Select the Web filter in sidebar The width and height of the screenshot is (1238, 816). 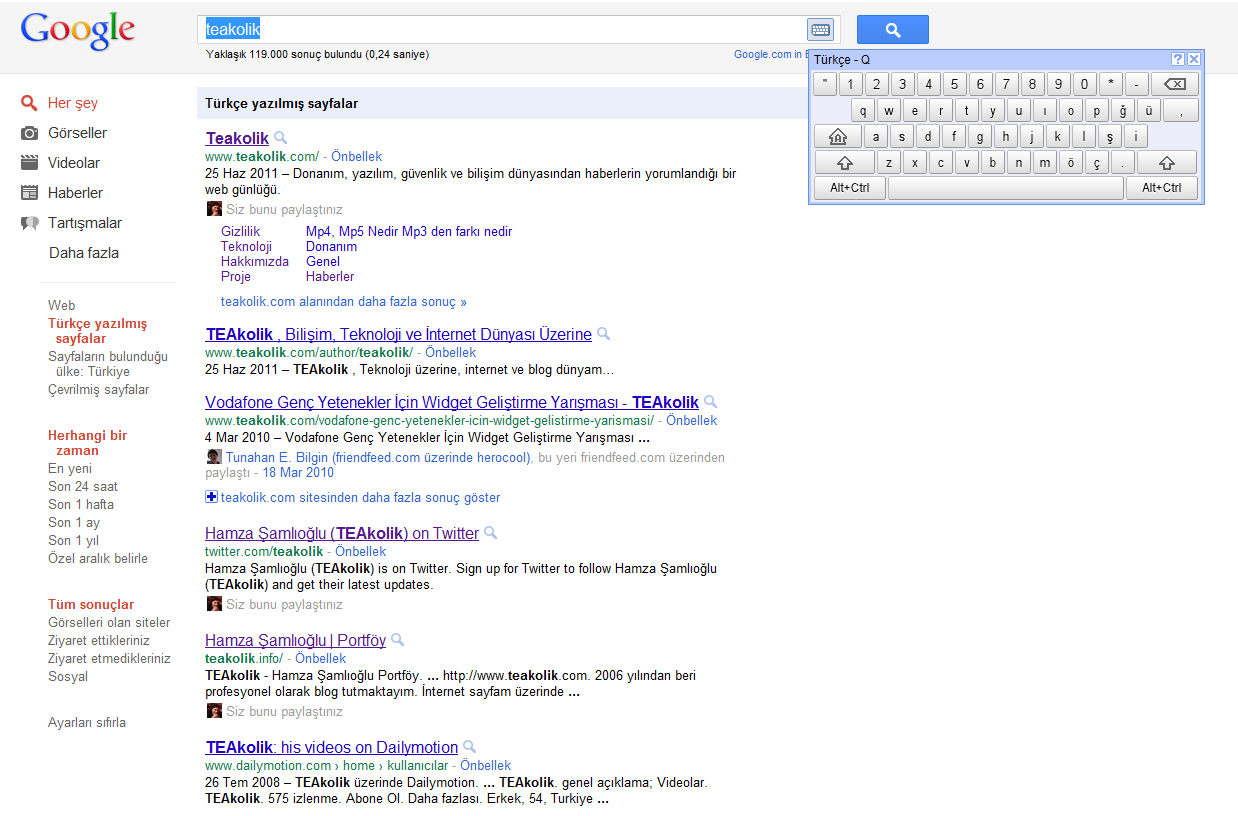pyautogui.click(x=62, y=305)
